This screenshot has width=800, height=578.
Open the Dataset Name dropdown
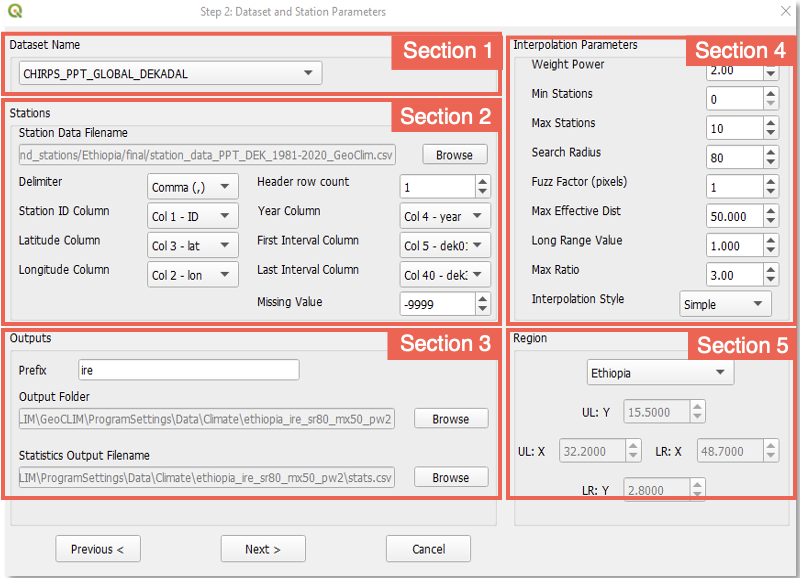pyautogui.click(x=170, y=73)
